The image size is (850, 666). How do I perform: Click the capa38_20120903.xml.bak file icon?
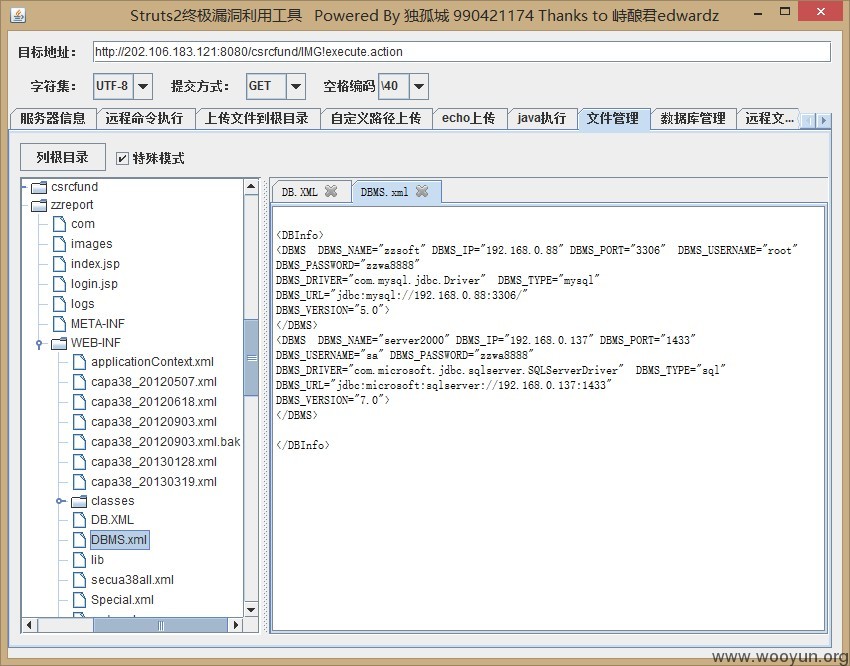[79, 442]
